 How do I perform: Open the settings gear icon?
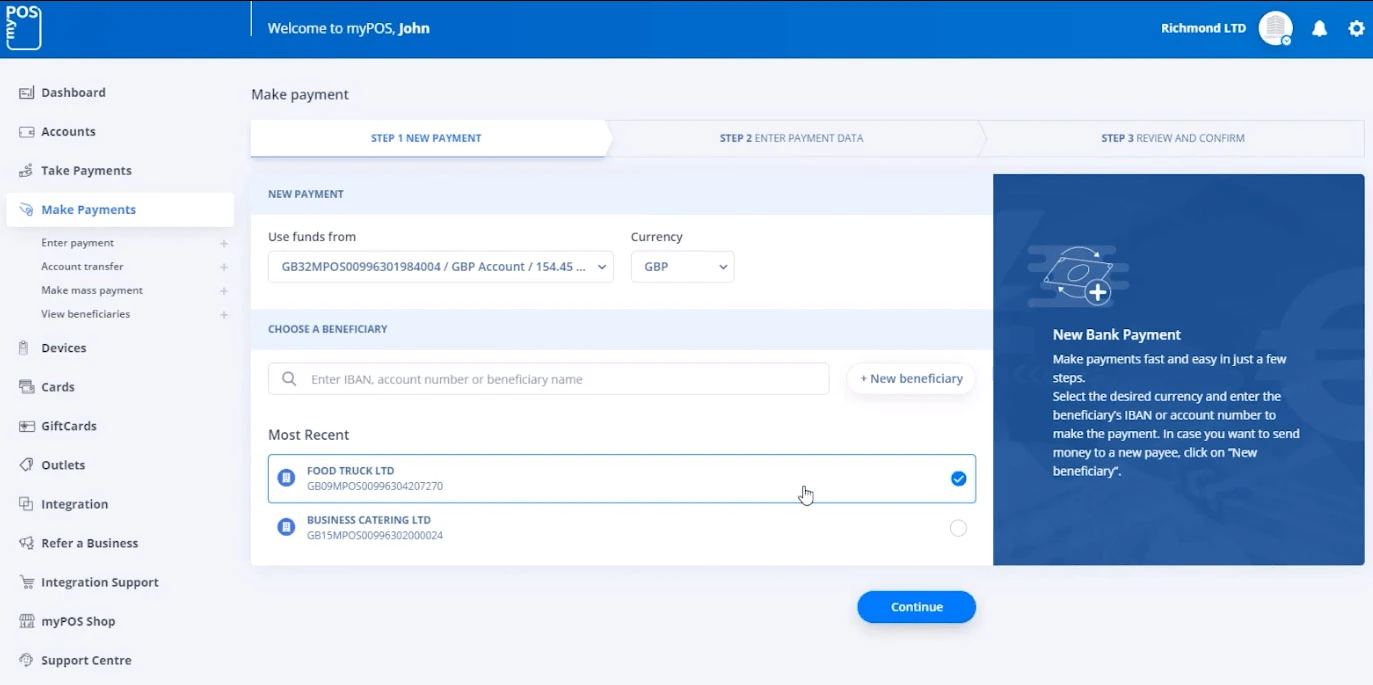click(1356, 29)
